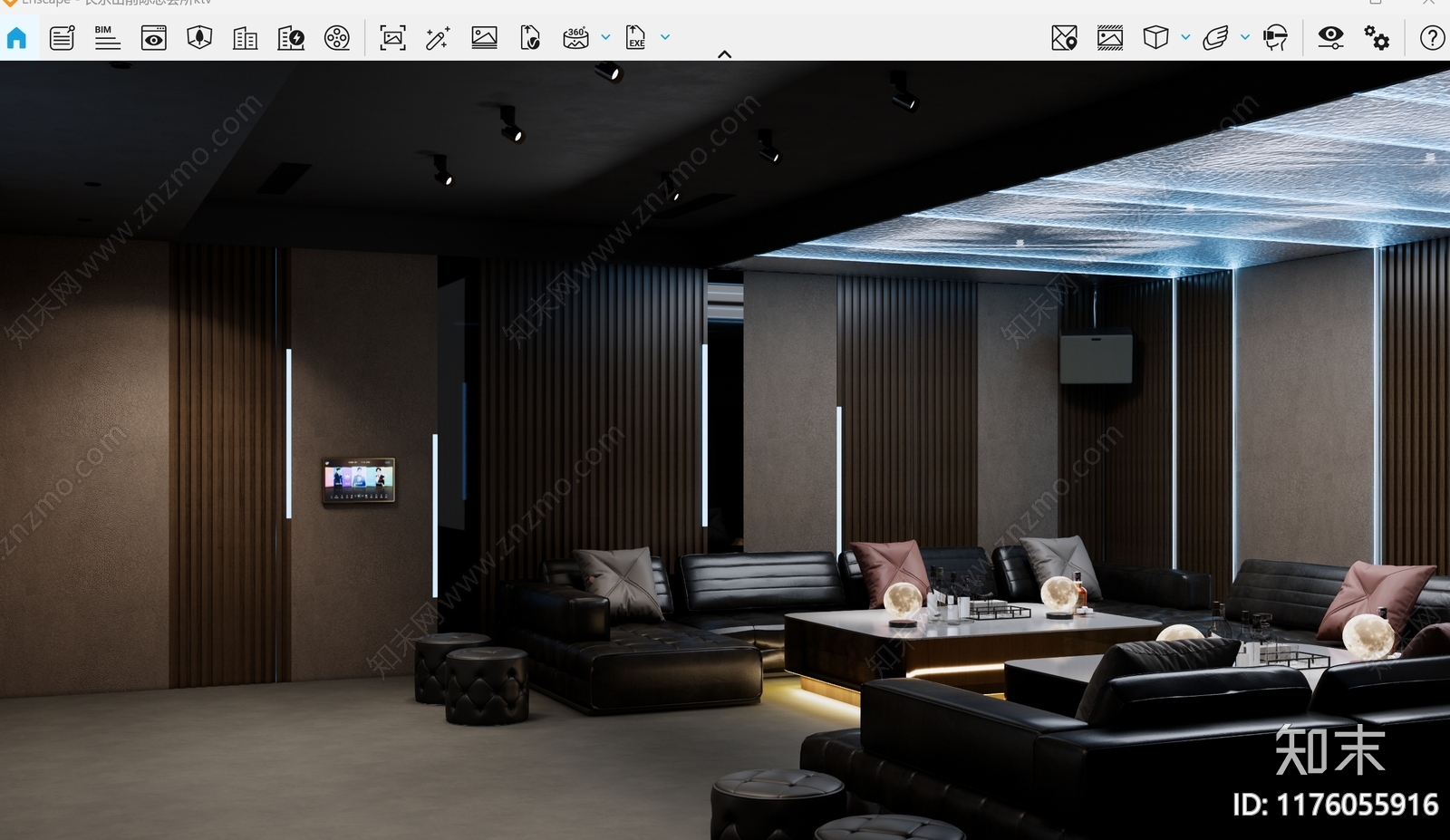This screenshot has width=1450, height=840.
Task: Click the buildings site context icon
Action: (245, 38)
